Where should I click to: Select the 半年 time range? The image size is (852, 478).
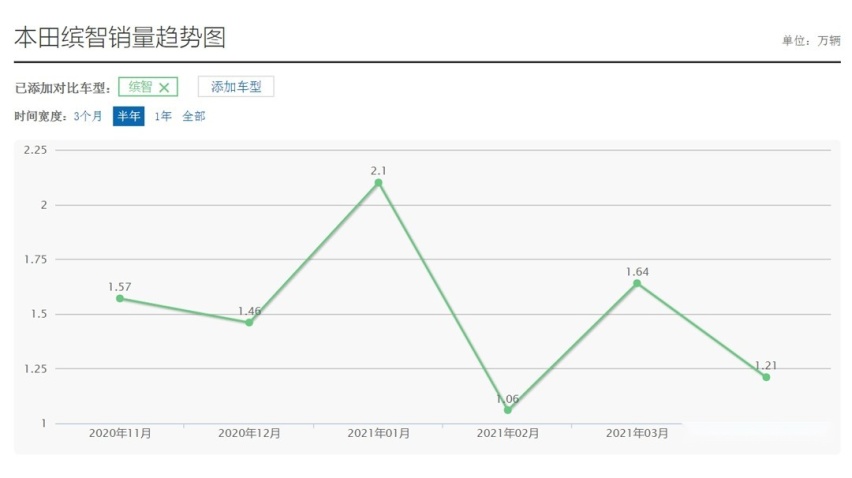[129, 116]
